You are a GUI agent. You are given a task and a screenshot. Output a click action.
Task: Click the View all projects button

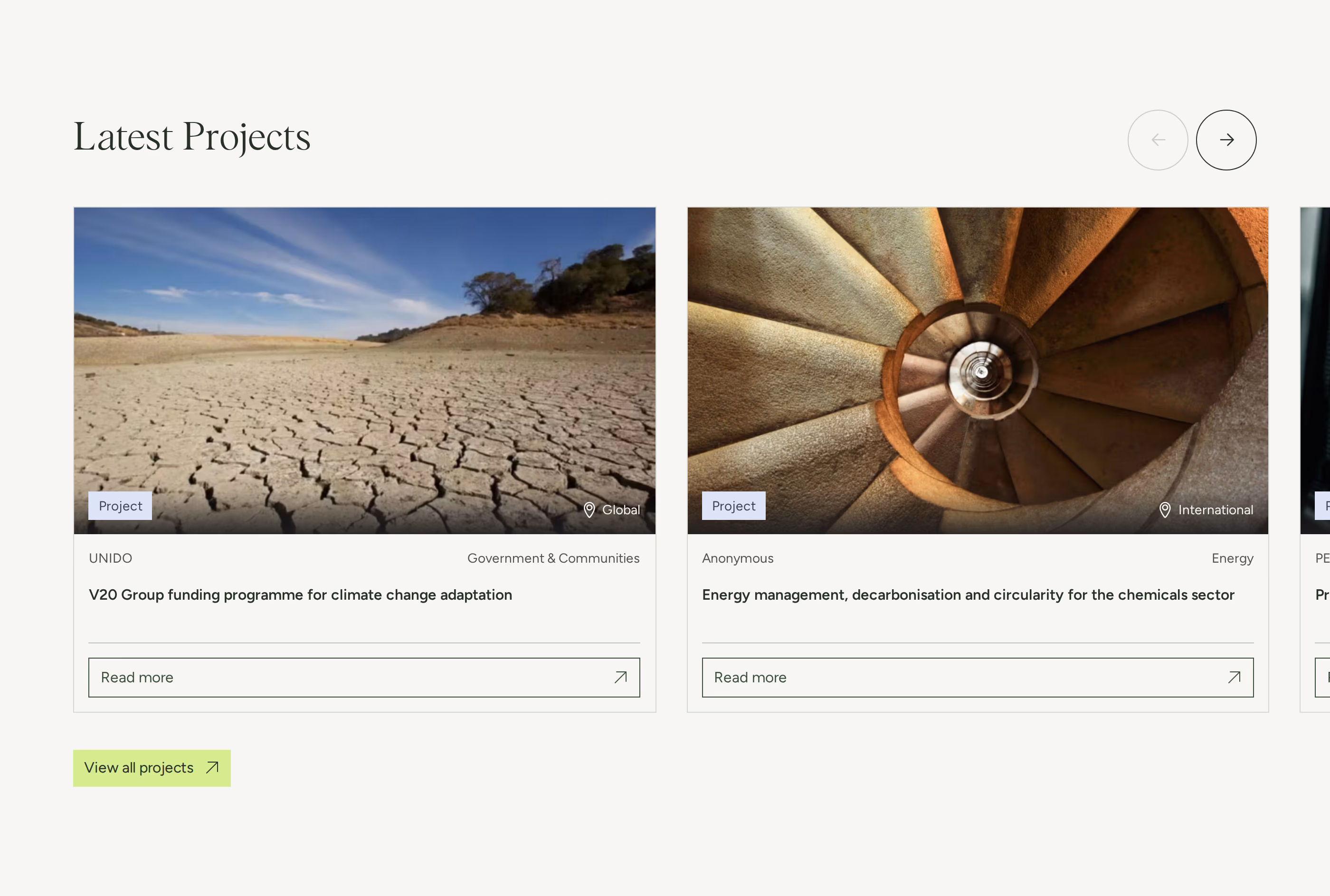click(x=152, y=768)
